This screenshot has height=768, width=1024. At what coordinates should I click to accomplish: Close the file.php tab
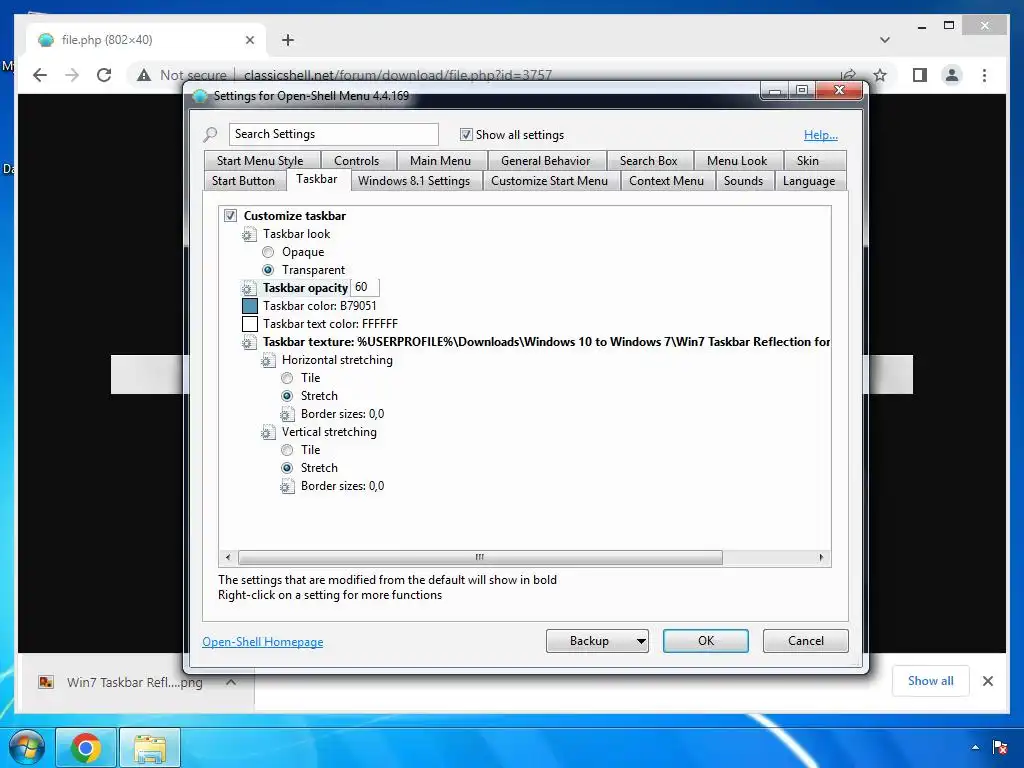coord(249,40)
